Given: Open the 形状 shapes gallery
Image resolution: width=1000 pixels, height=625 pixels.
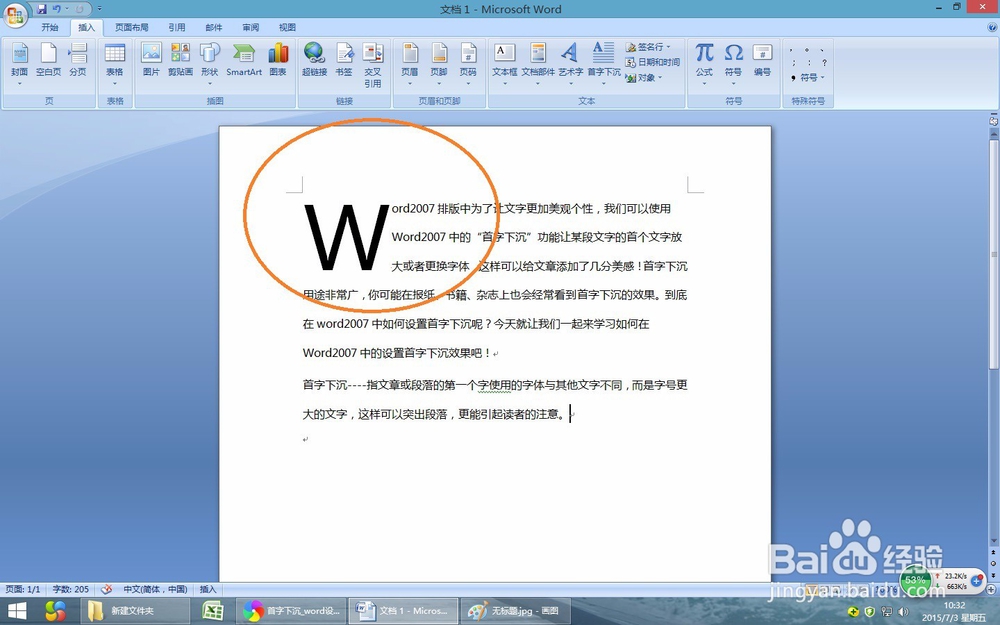Looking at the screenshot, I should 210,62.
